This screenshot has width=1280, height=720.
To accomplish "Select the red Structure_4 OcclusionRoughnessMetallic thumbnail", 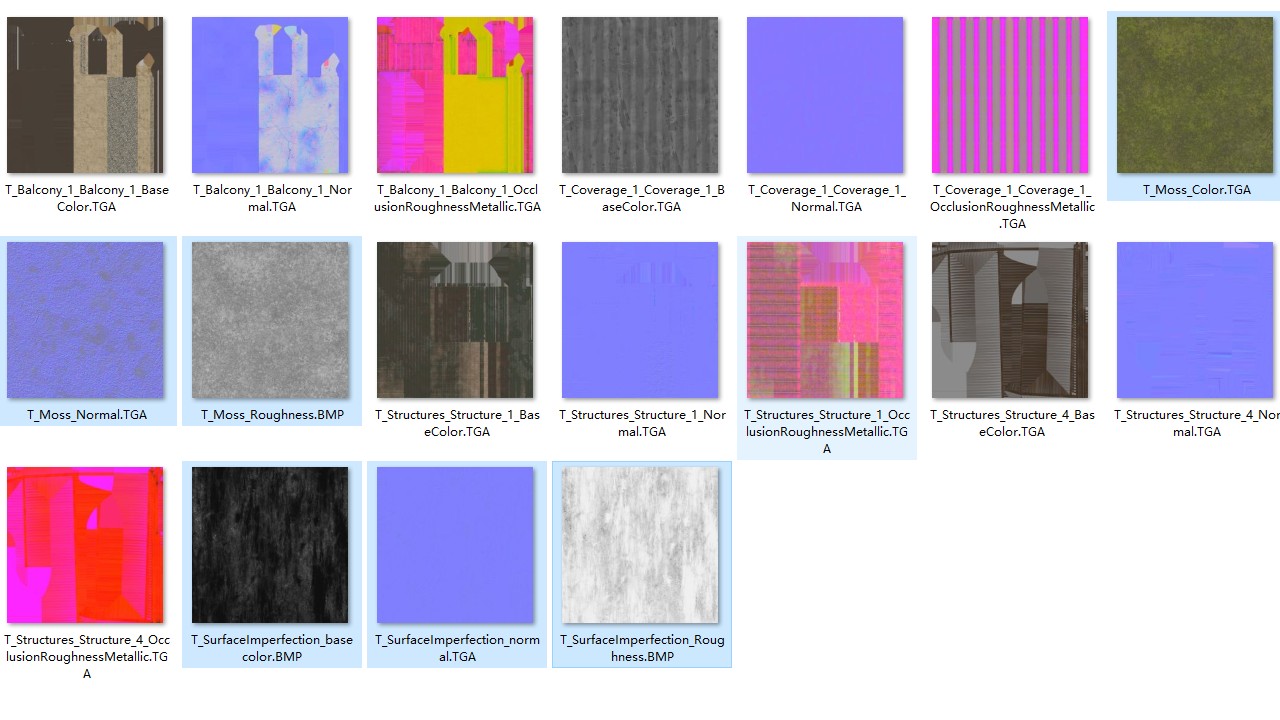I will coord(85,545).
